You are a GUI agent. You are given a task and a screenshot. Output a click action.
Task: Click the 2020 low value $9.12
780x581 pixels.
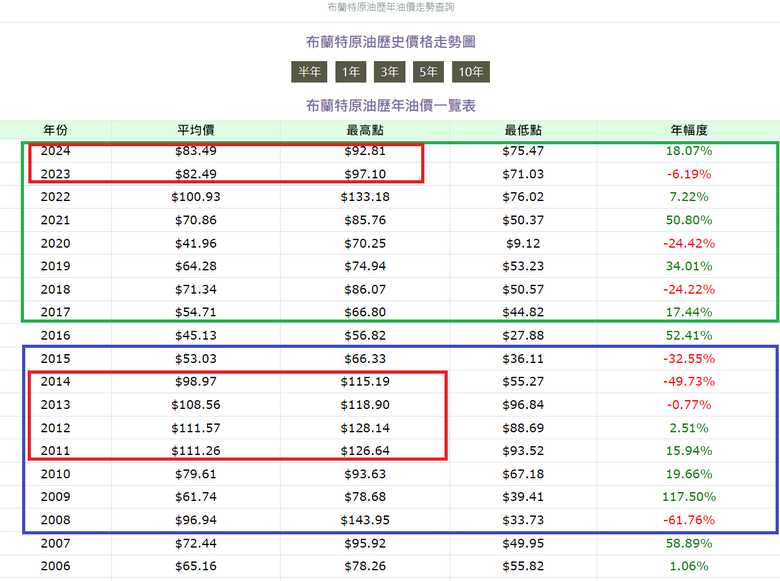(x=523, y=243)
